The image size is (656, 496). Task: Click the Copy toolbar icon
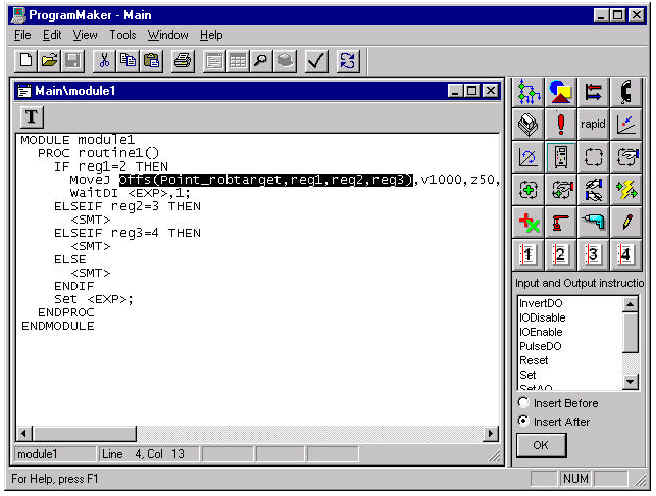tap(128, 61)
